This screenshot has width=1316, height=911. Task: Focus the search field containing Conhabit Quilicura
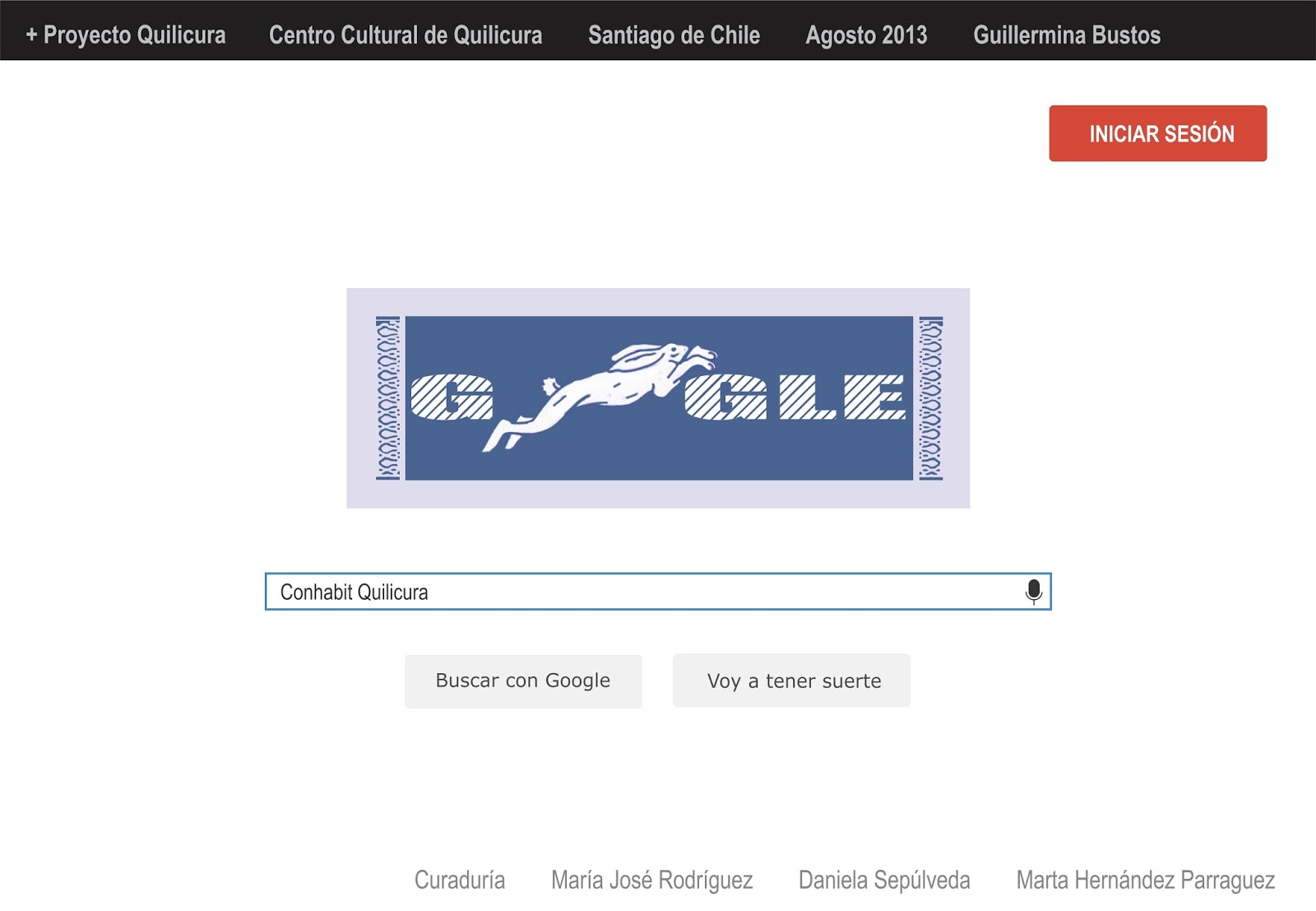pyautogui.click(x=658, y=592)
